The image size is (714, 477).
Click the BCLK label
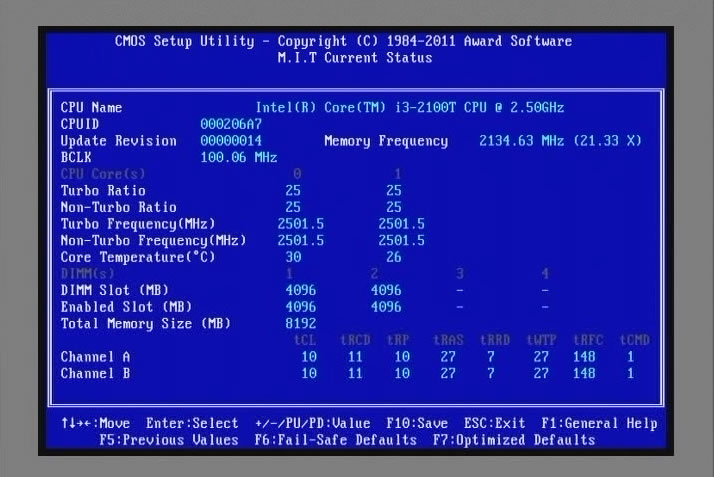pos(76,157)
